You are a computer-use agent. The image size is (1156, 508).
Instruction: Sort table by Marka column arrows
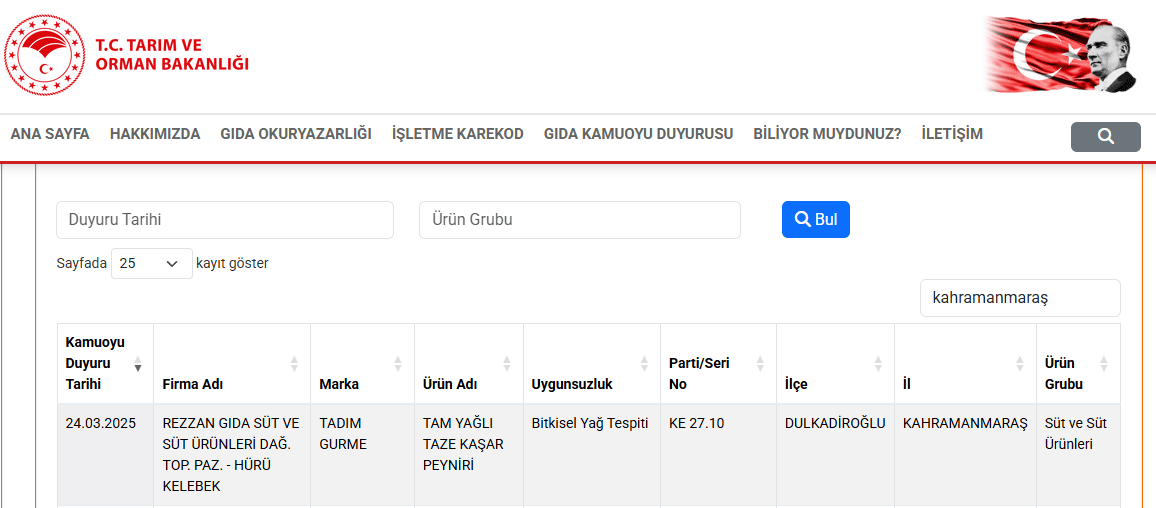click(398, 364)
